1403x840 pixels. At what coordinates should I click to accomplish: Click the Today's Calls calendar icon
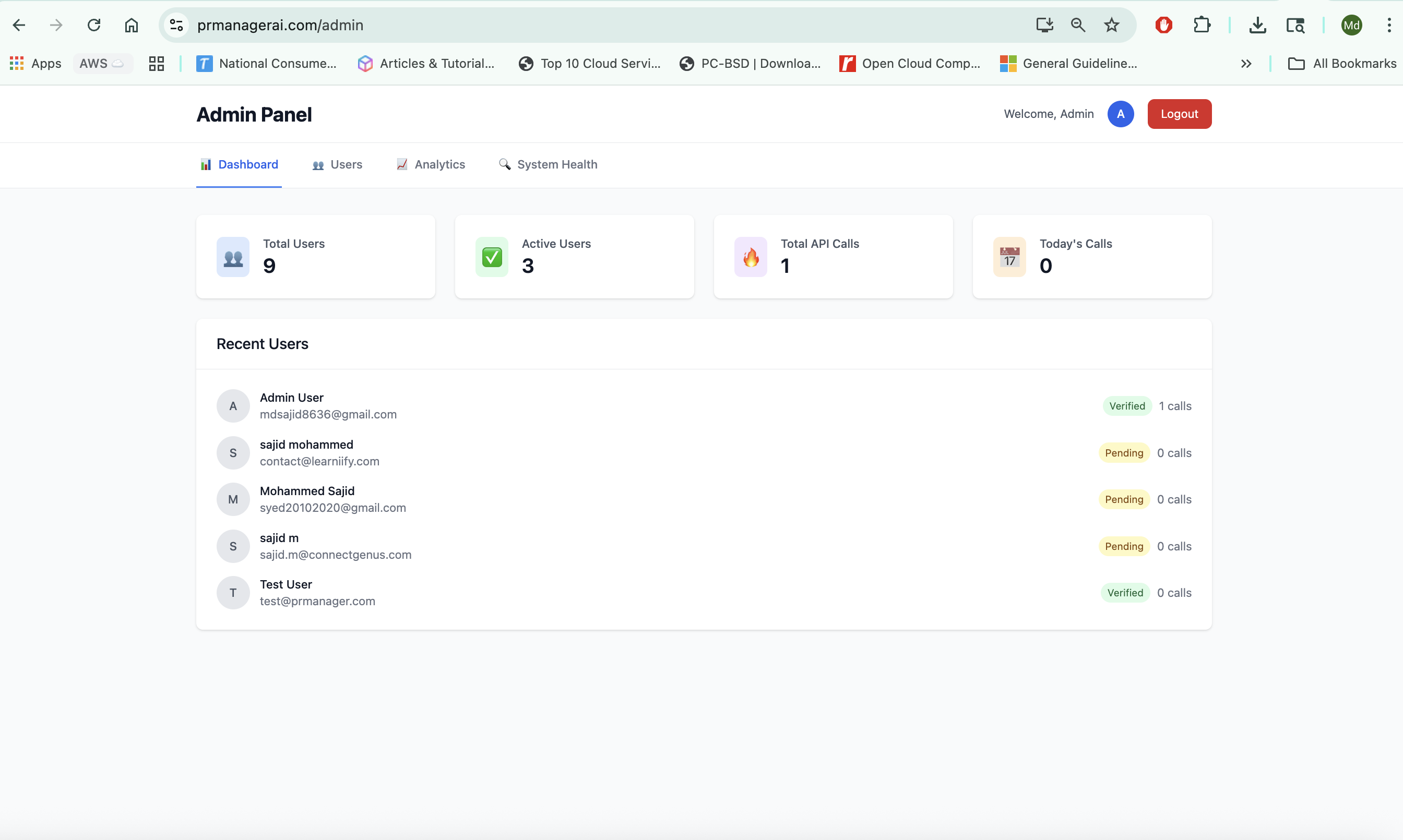coord(1009,258)
